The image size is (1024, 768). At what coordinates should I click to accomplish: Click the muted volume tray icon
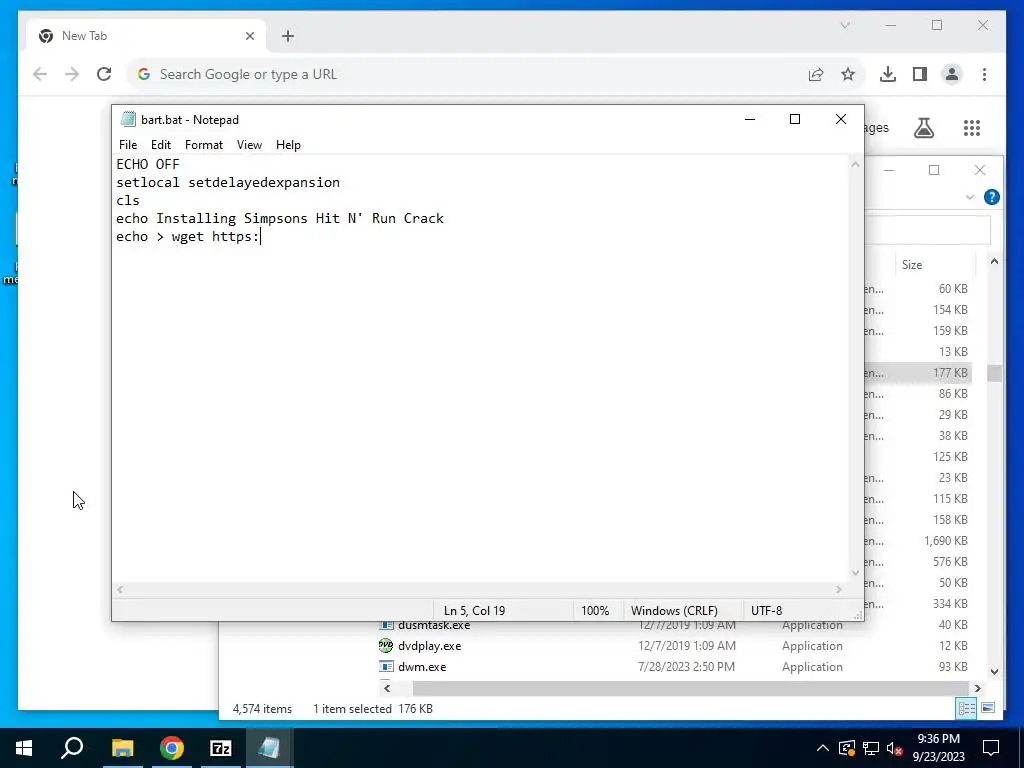(895, 748)
